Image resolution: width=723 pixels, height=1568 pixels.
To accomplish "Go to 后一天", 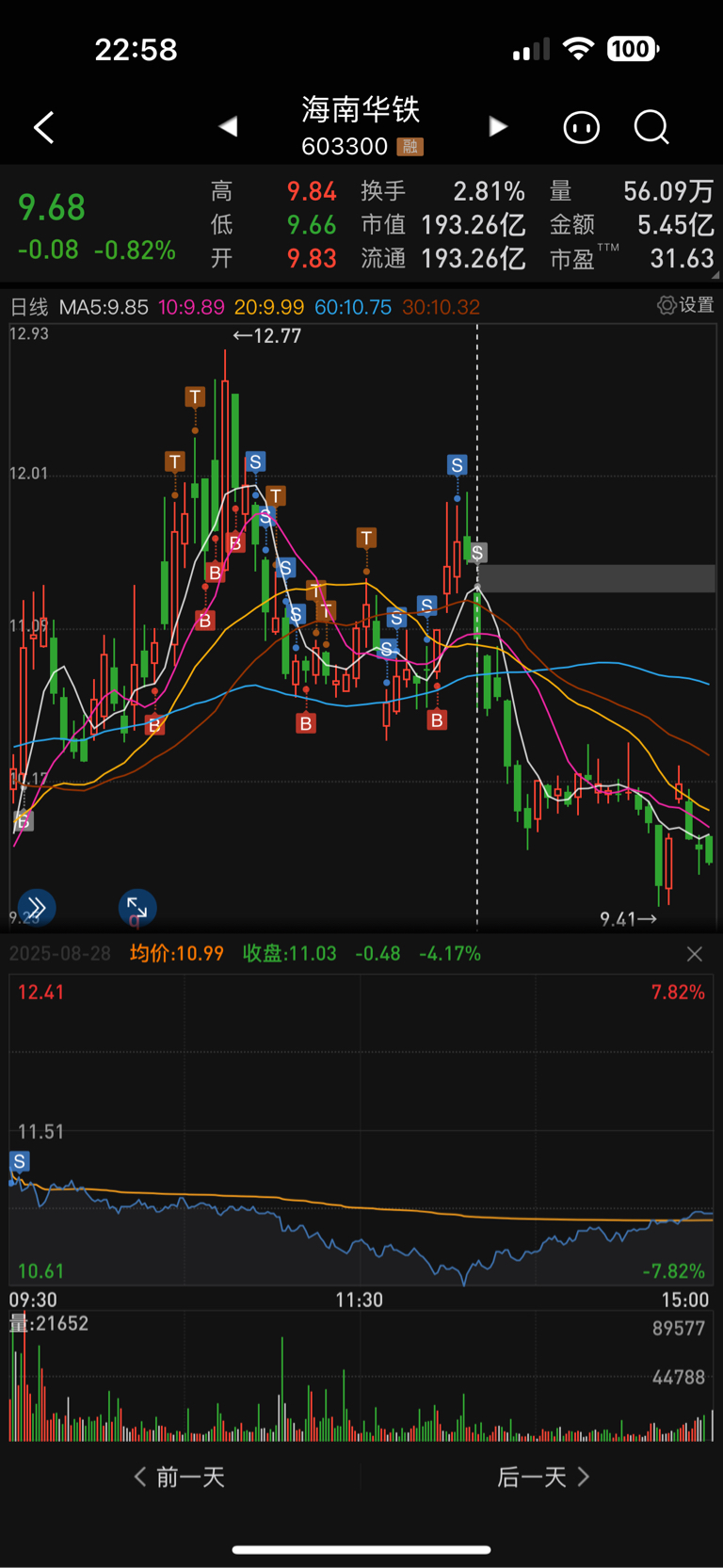I will point(543,1477).
